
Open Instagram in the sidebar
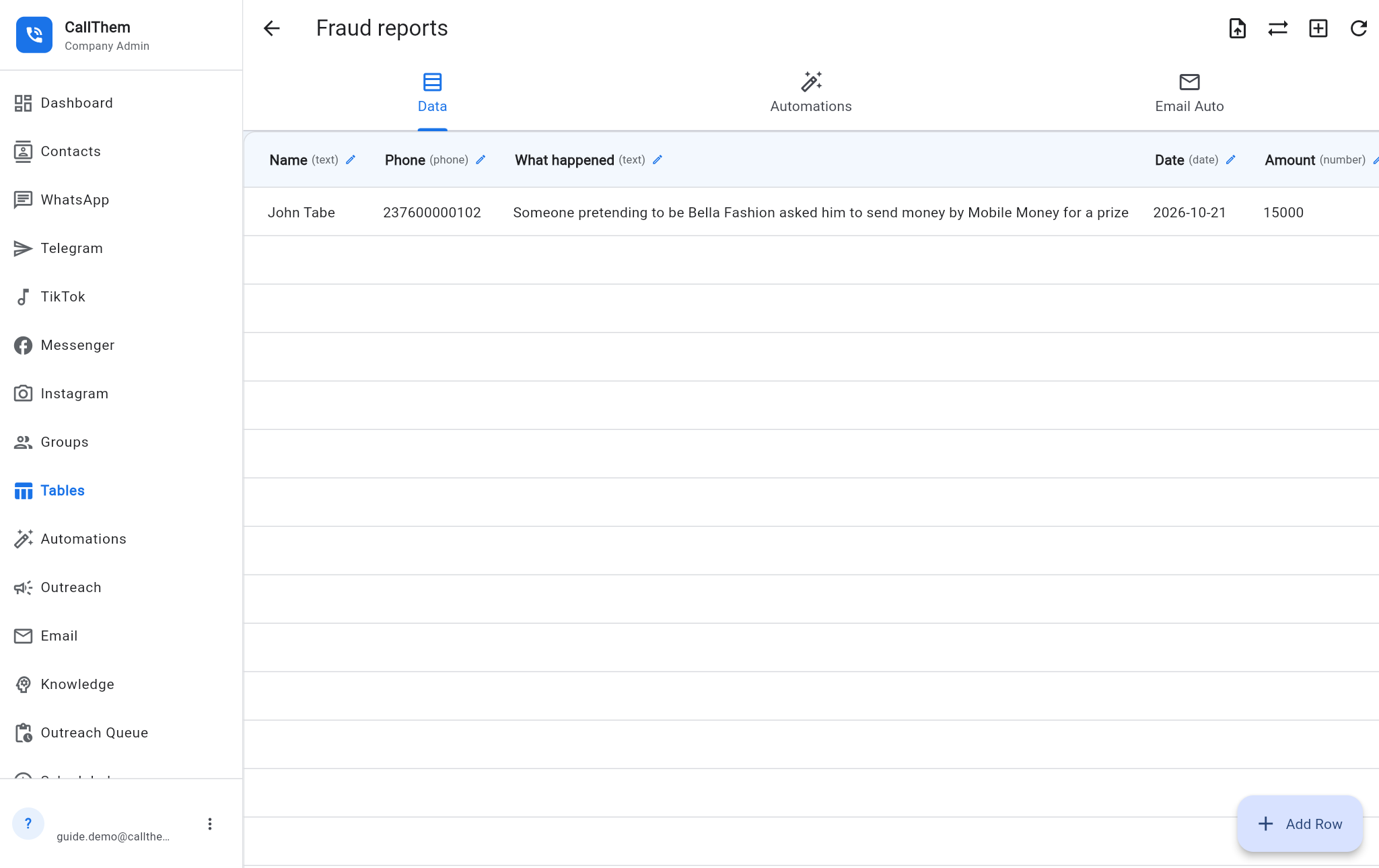click(121, 394)
